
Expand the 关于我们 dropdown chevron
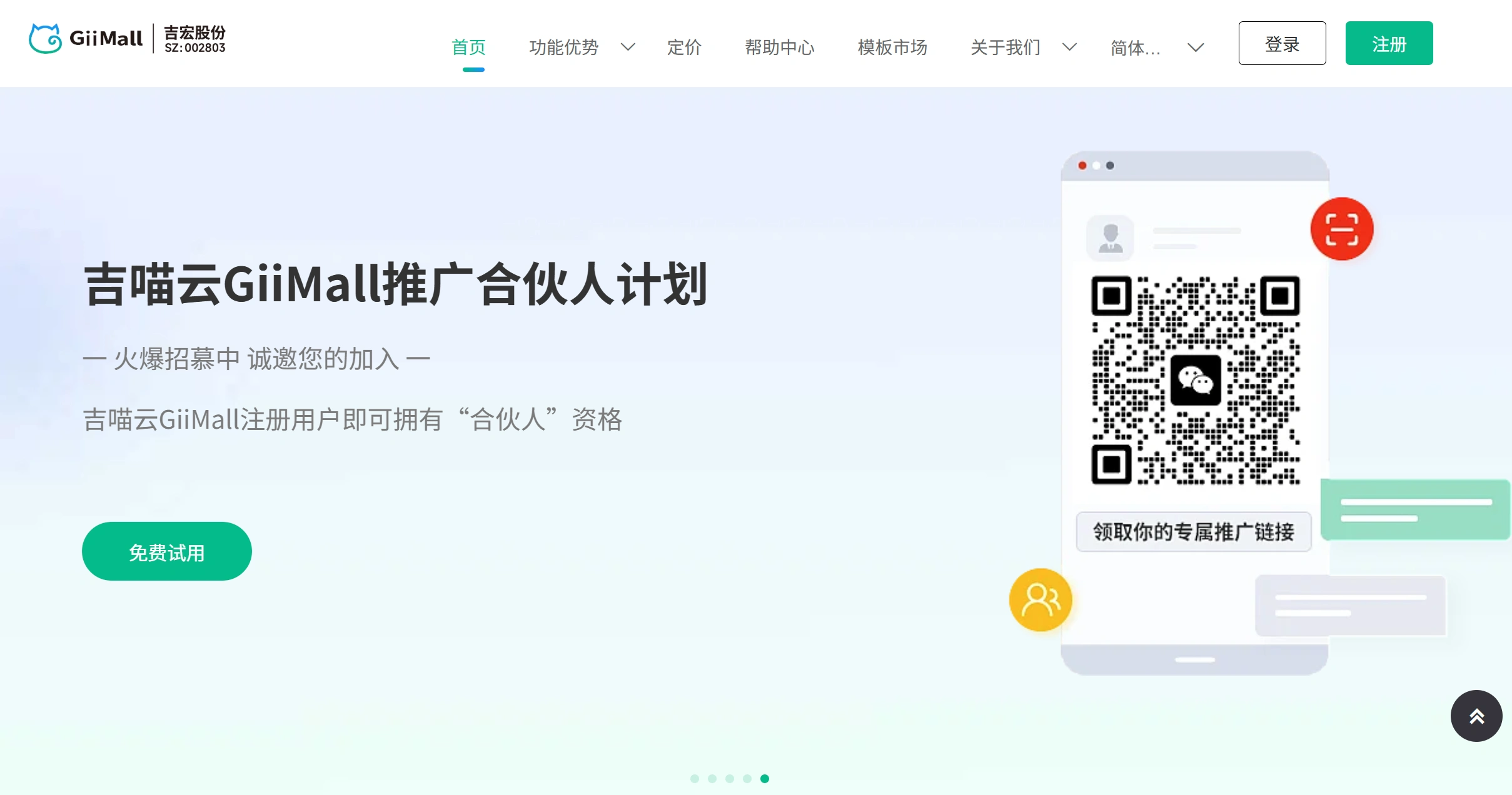1069,47
